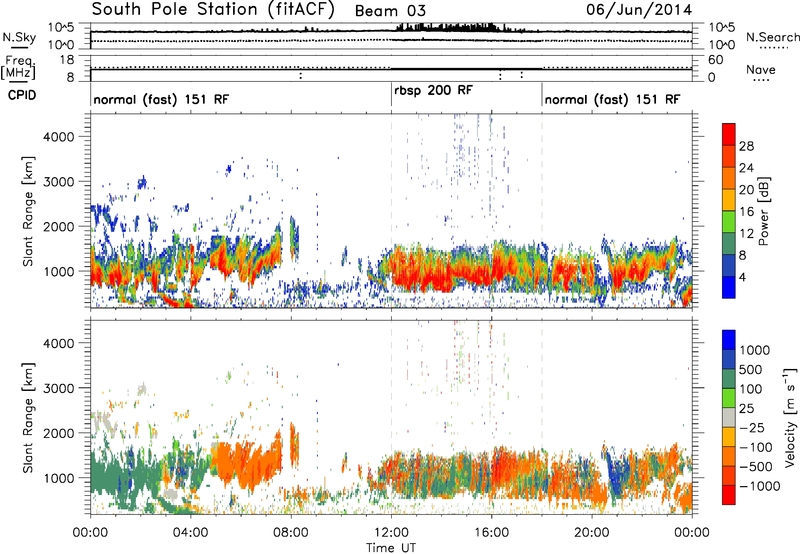
Task: Click the left '10^5' noise axis value
Action: coord(61,27)
